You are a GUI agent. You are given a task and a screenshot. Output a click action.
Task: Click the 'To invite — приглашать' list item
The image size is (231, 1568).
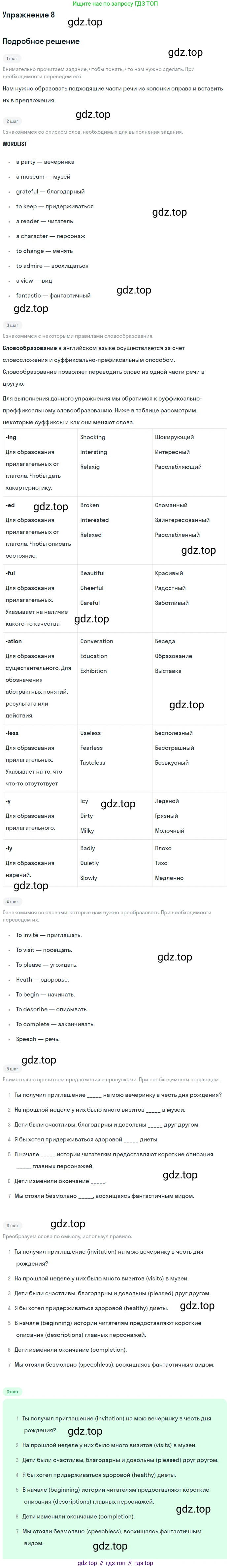tap(49, 935)
